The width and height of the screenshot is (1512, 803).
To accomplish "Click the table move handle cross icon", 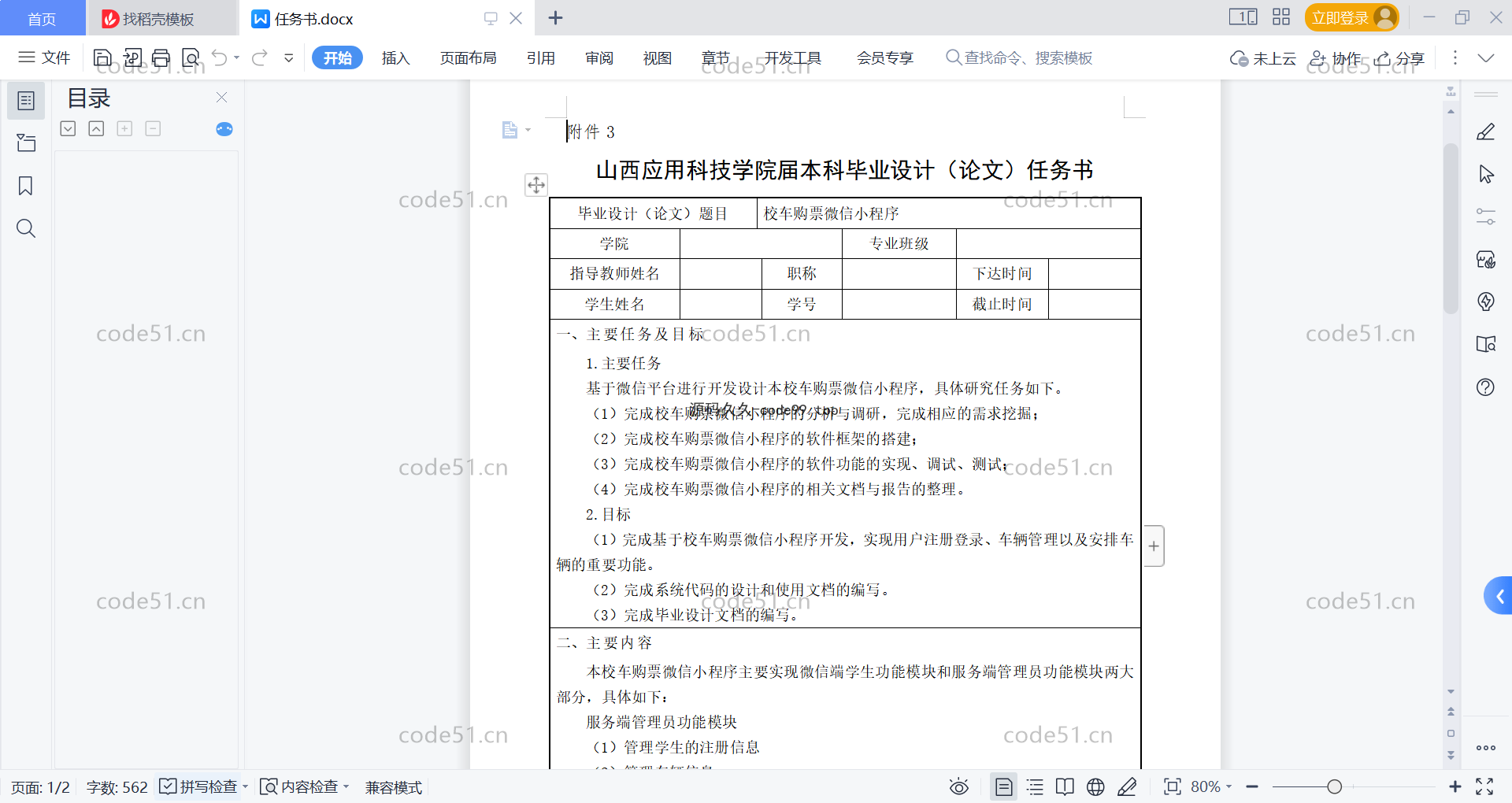I will pyautogui.click(x=536, y=185).
